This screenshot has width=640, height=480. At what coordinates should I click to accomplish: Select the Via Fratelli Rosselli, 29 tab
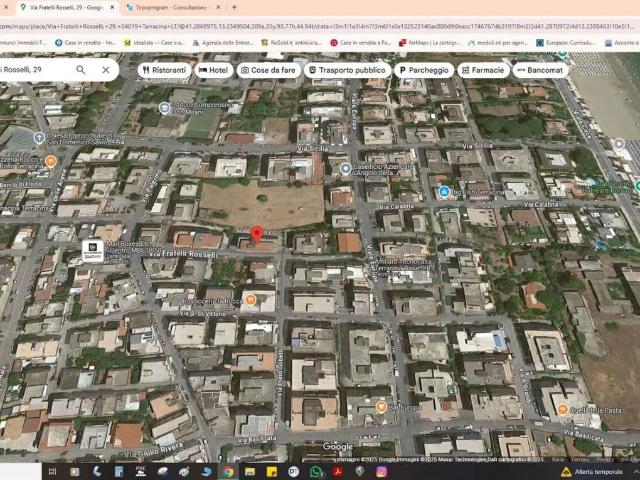pyautogui.click(x=65, y=7)
